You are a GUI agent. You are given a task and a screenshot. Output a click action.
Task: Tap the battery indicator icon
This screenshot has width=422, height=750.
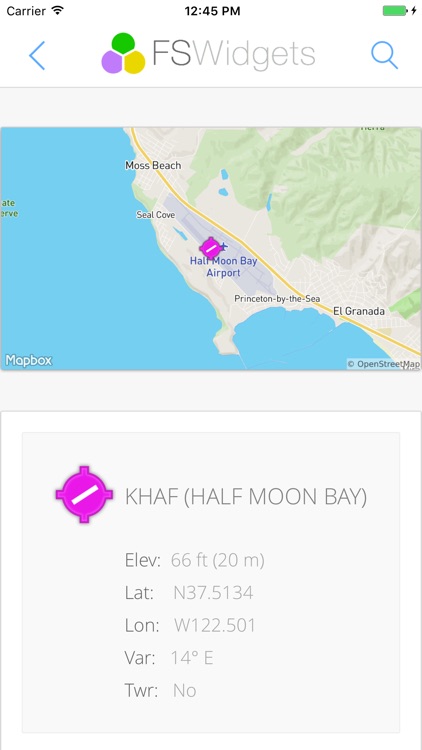coord(396,11)
